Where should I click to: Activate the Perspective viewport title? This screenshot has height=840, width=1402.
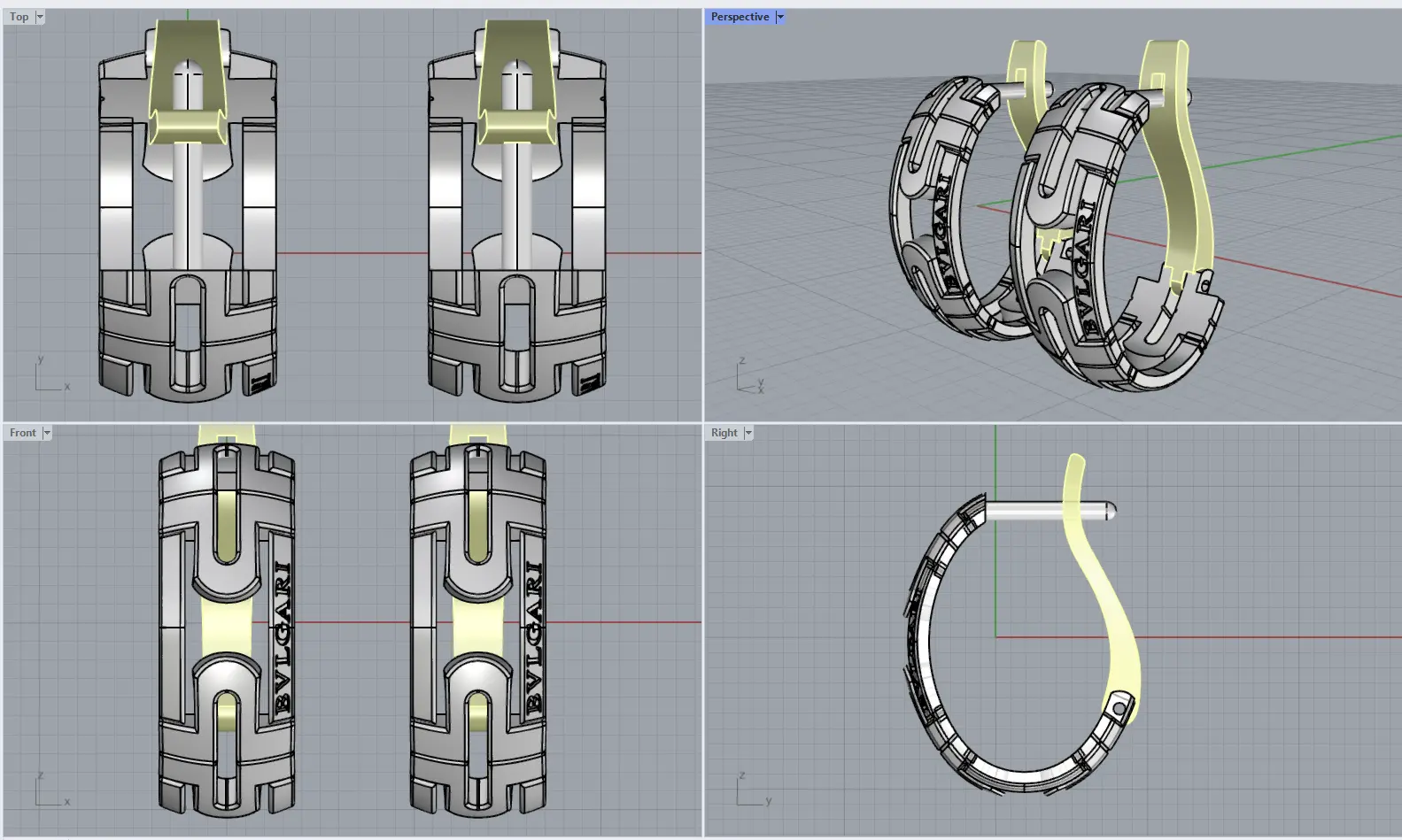[x=740, y=17]
